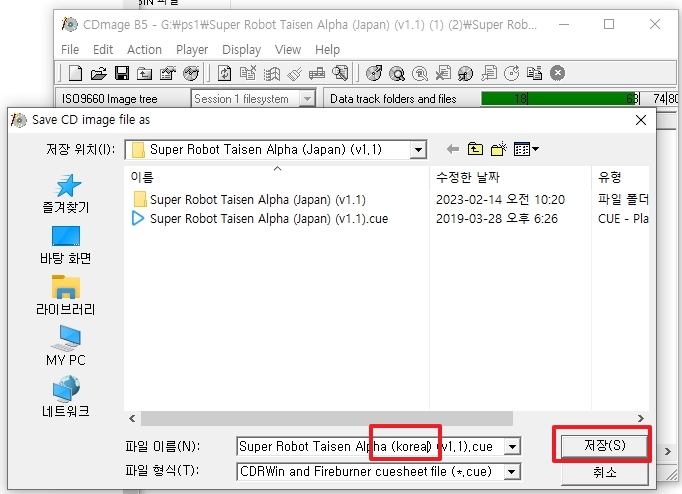The image size is (682, 494).
Task: Click the disc scan magnifier toolbar icon
Action: [397, 73]
